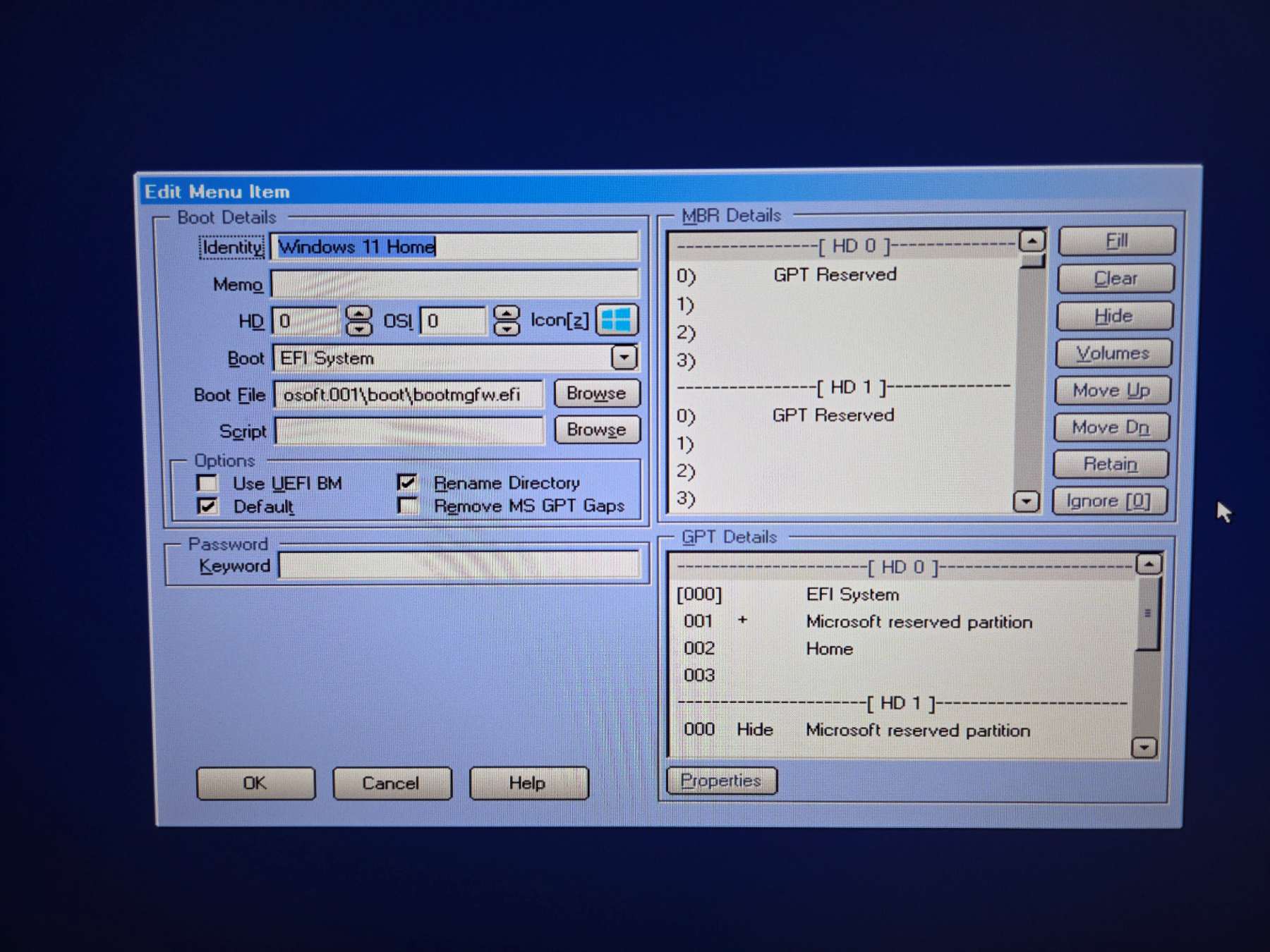Uncheck the Default option
Image resolution: width=1270 pixels, height=952 pixels.
207,506
